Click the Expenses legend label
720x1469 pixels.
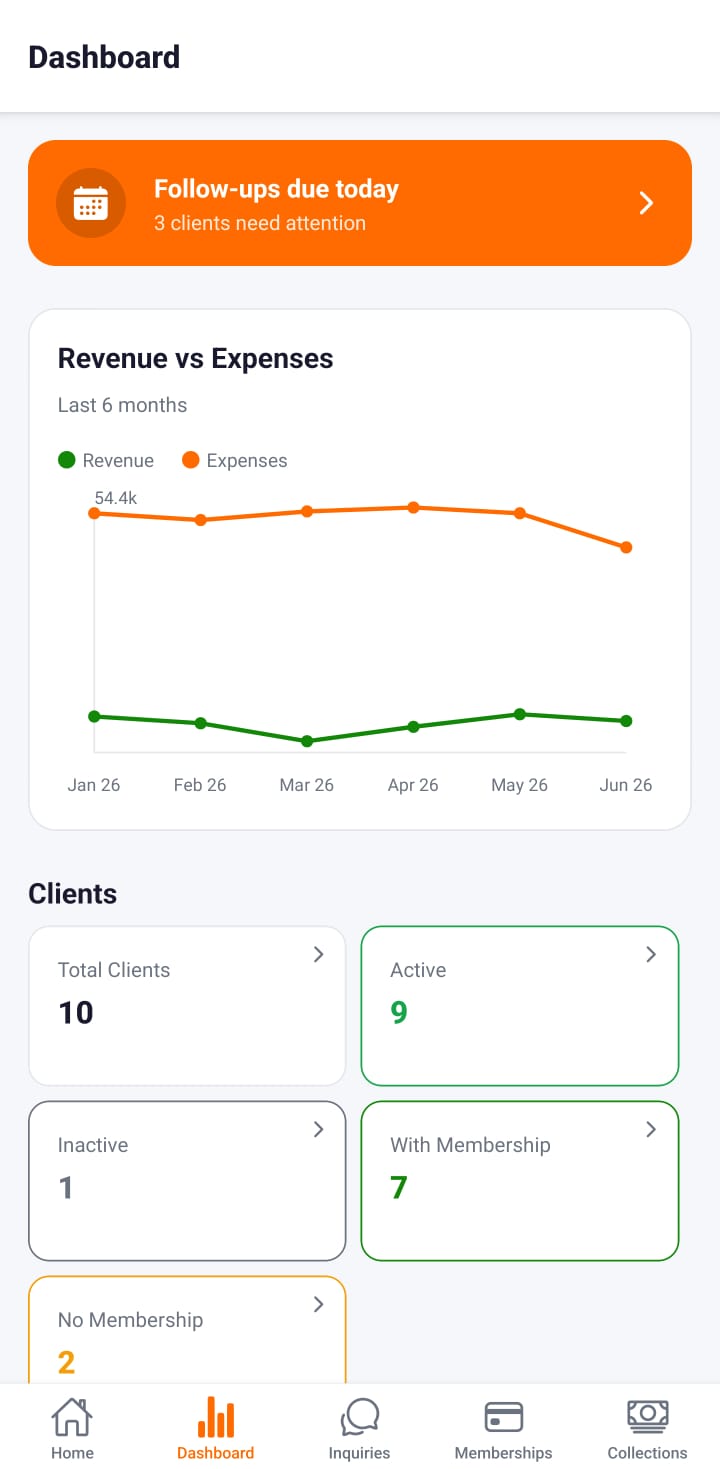tap(247, 461)
